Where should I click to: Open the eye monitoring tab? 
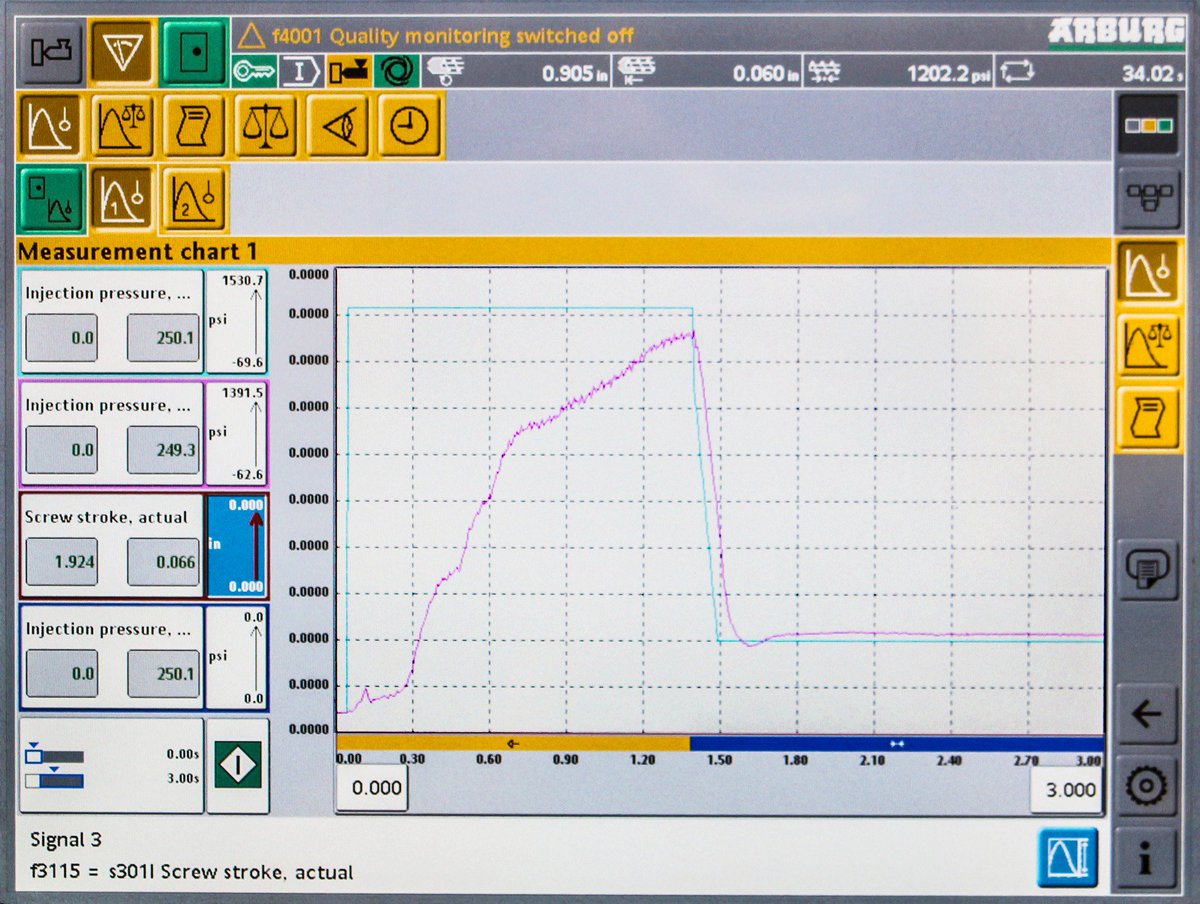(338, 125)
